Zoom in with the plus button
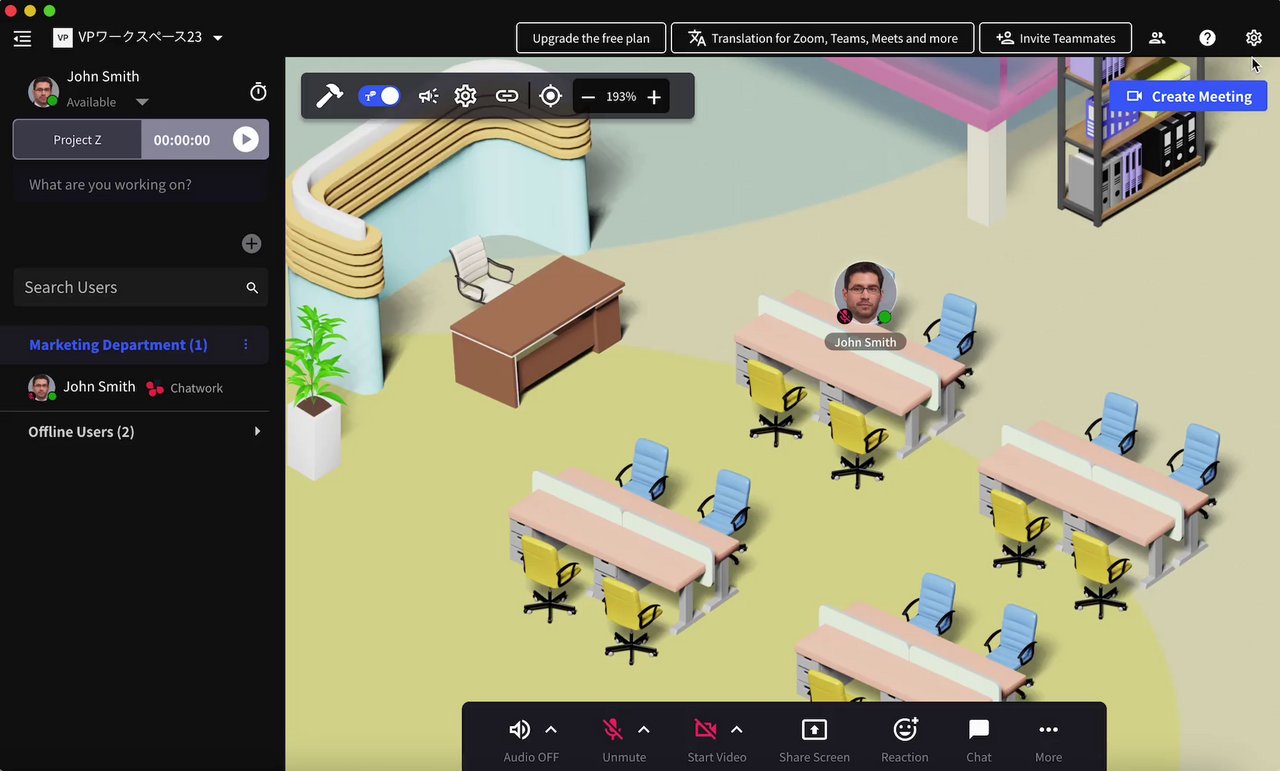 click(654, 97)
